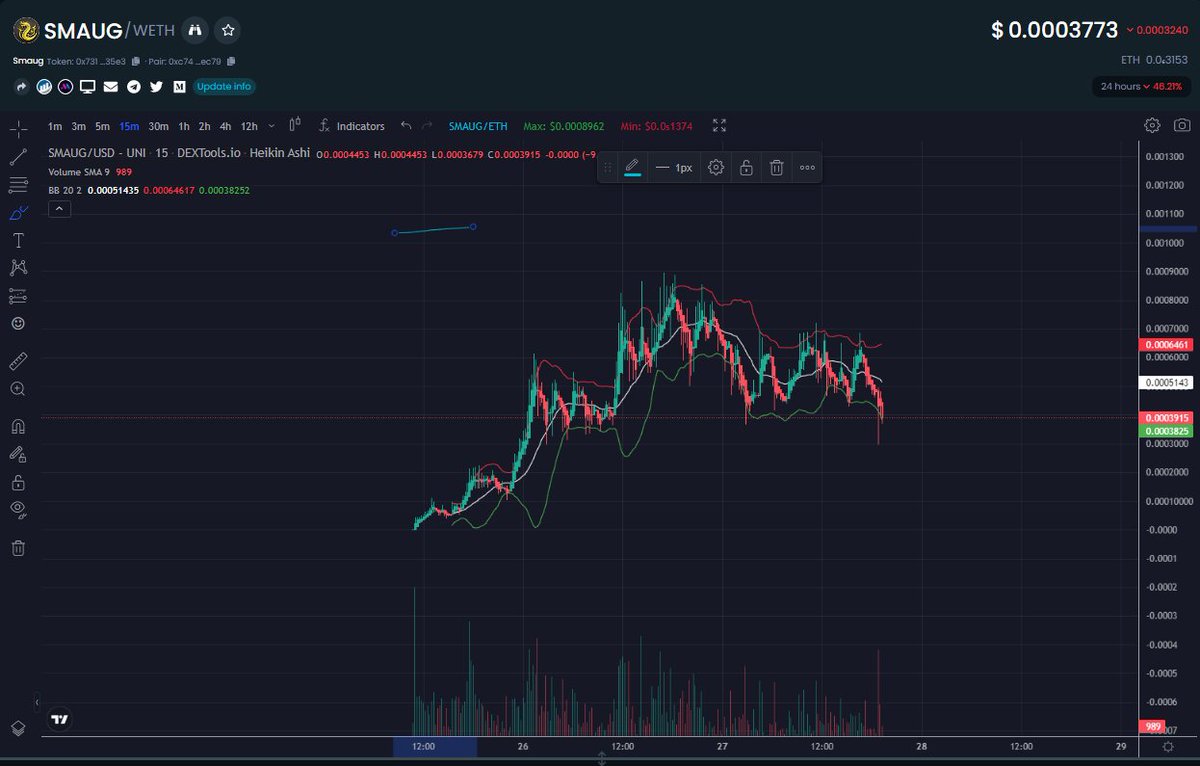Screen dimensions: 1200x766
Task: Click the $0.0003773 price display
Action: click(1055, 30)
